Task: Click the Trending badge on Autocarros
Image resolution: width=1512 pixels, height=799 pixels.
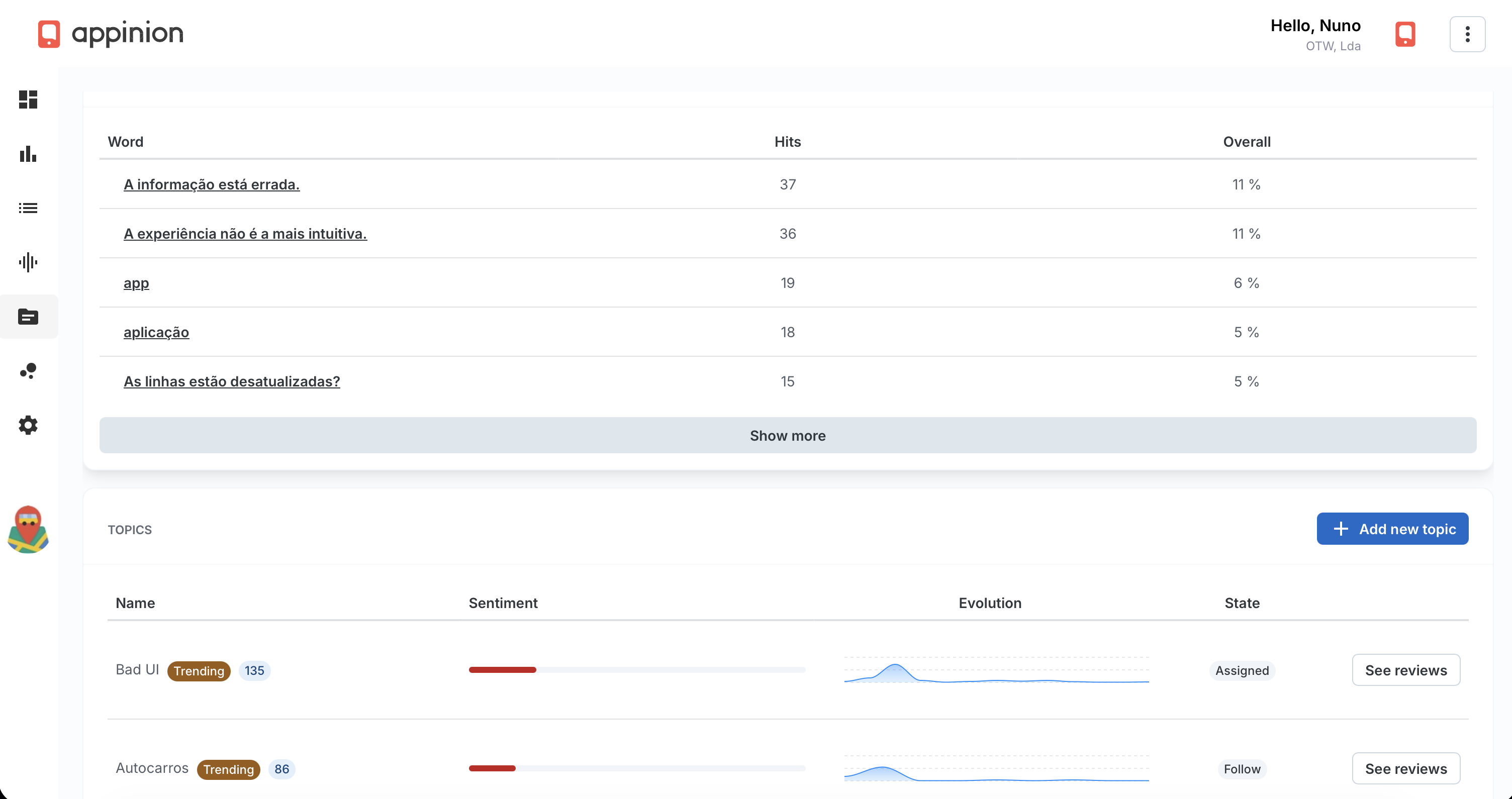Action: coord(228,770)
